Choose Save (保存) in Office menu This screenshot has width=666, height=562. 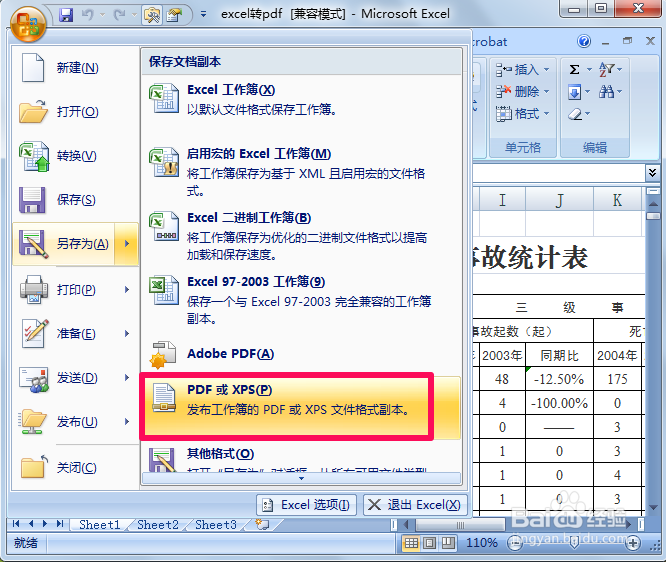tap(75, 200)
